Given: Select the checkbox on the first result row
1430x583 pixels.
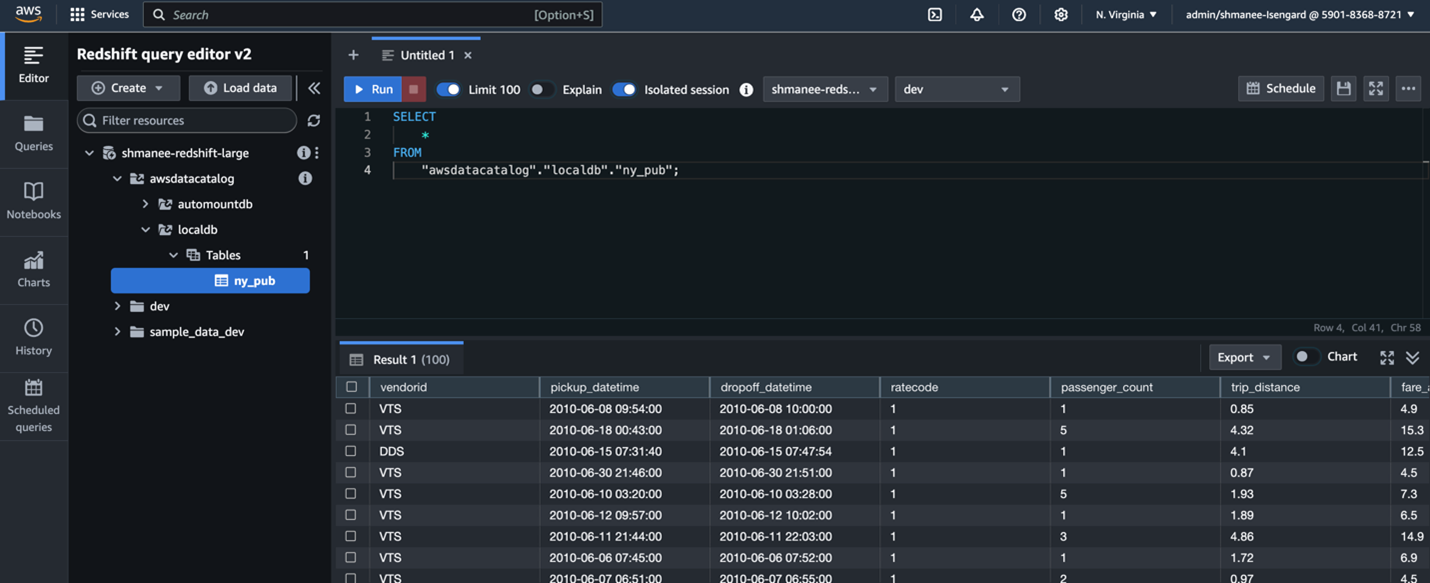Looking at the screenshot, I should [350, 408].
